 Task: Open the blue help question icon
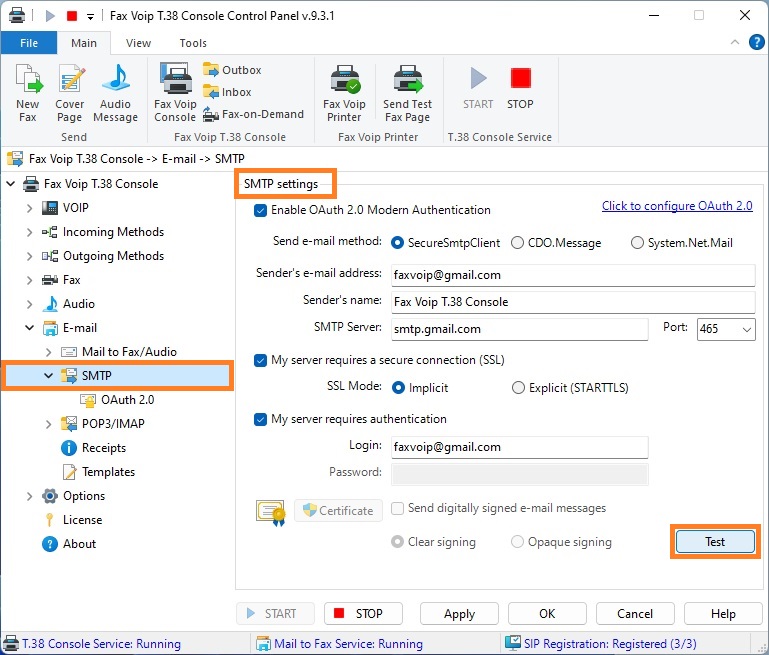pyautogui.click(x=756, y=42)
